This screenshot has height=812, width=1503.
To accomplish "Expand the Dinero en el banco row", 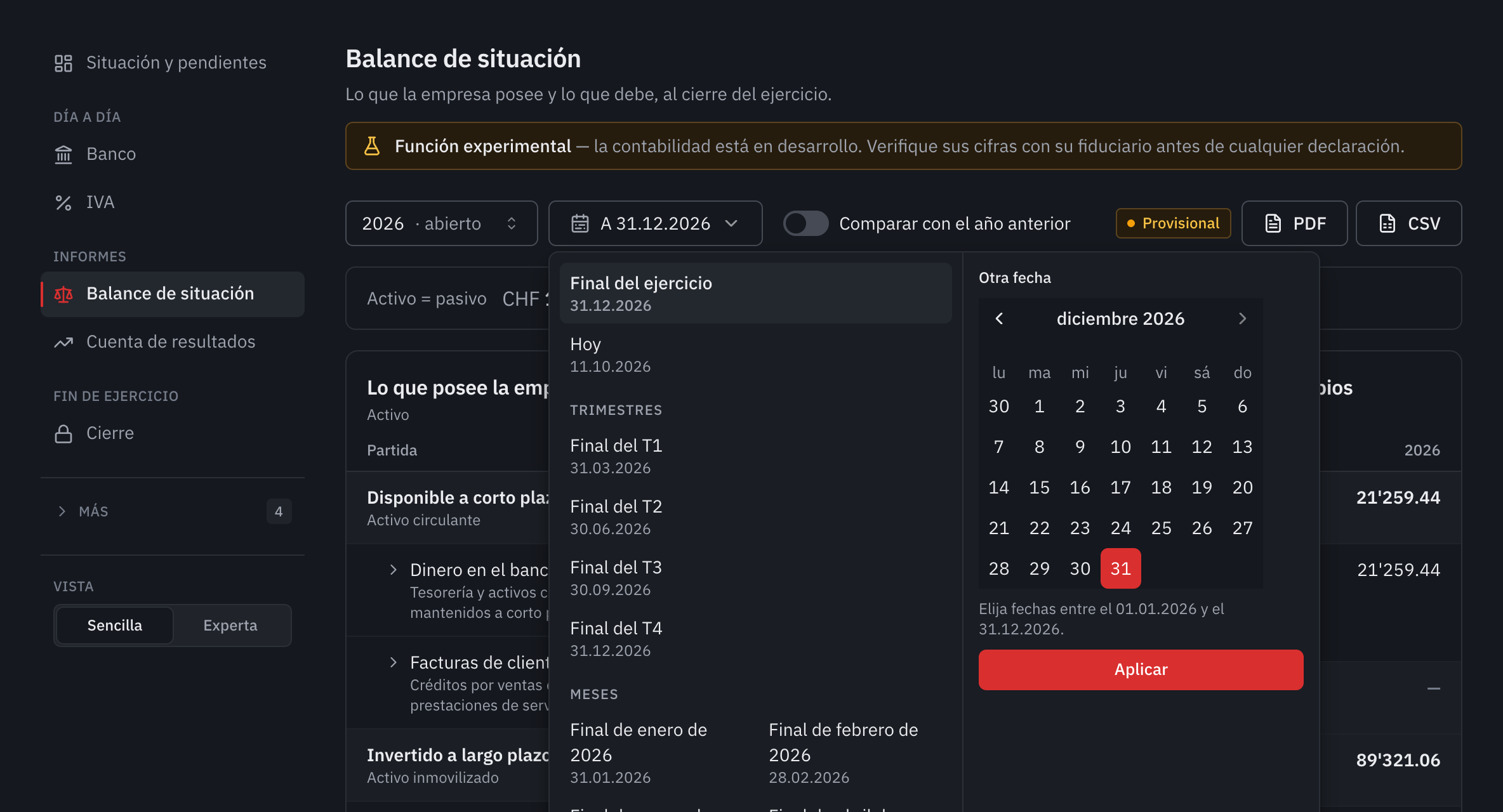I will coord(394,570).
